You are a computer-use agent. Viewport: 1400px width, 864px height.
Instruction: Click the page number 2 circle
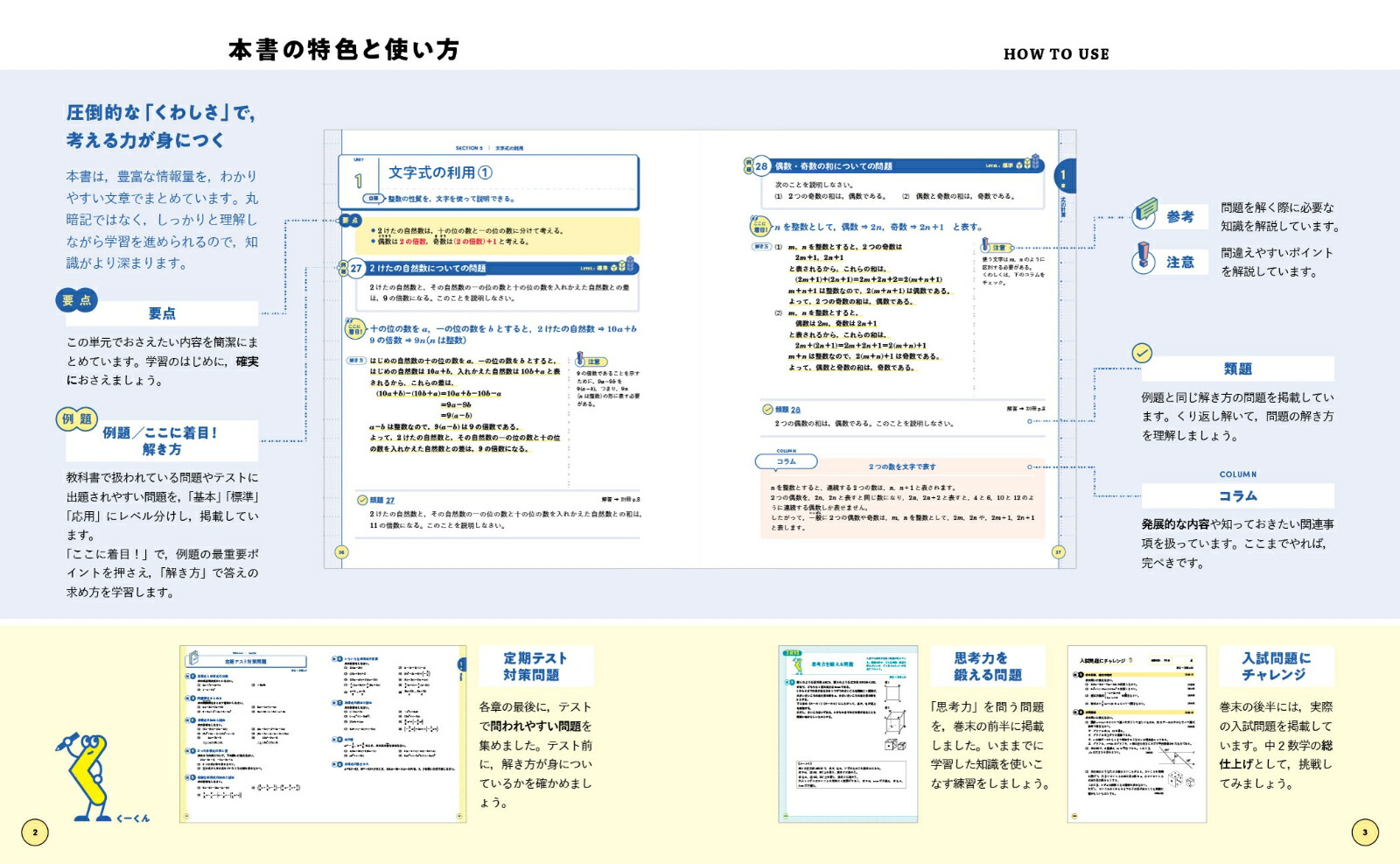pyautogui.click(x=35, y=832)
